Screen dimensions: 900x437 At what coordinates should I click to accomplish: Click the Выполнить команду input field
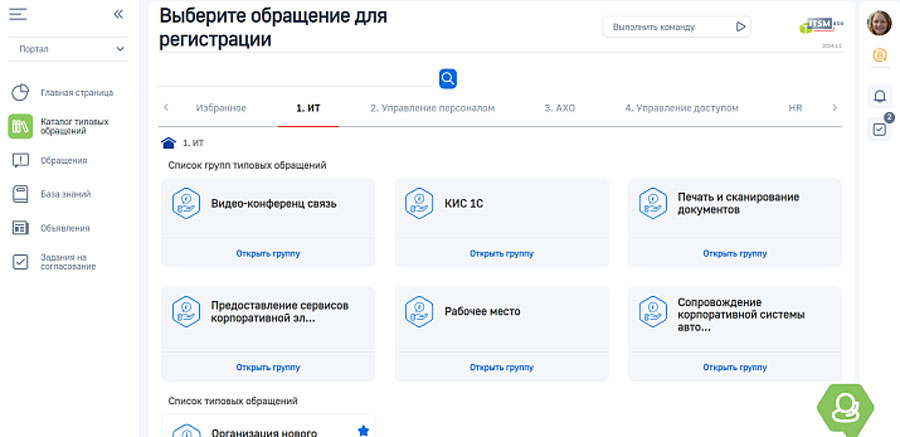665,27
